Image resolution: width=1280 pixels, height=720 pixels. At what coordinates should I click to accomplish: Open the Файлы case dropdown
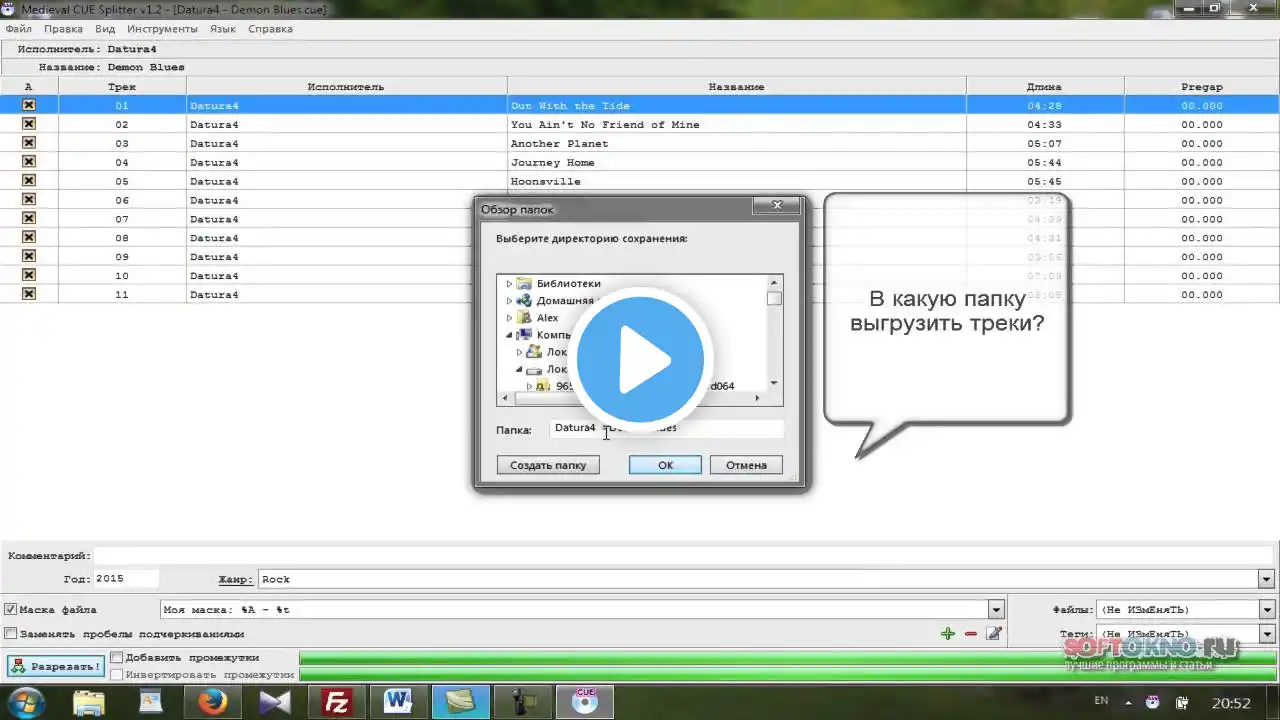[1267, 609]
